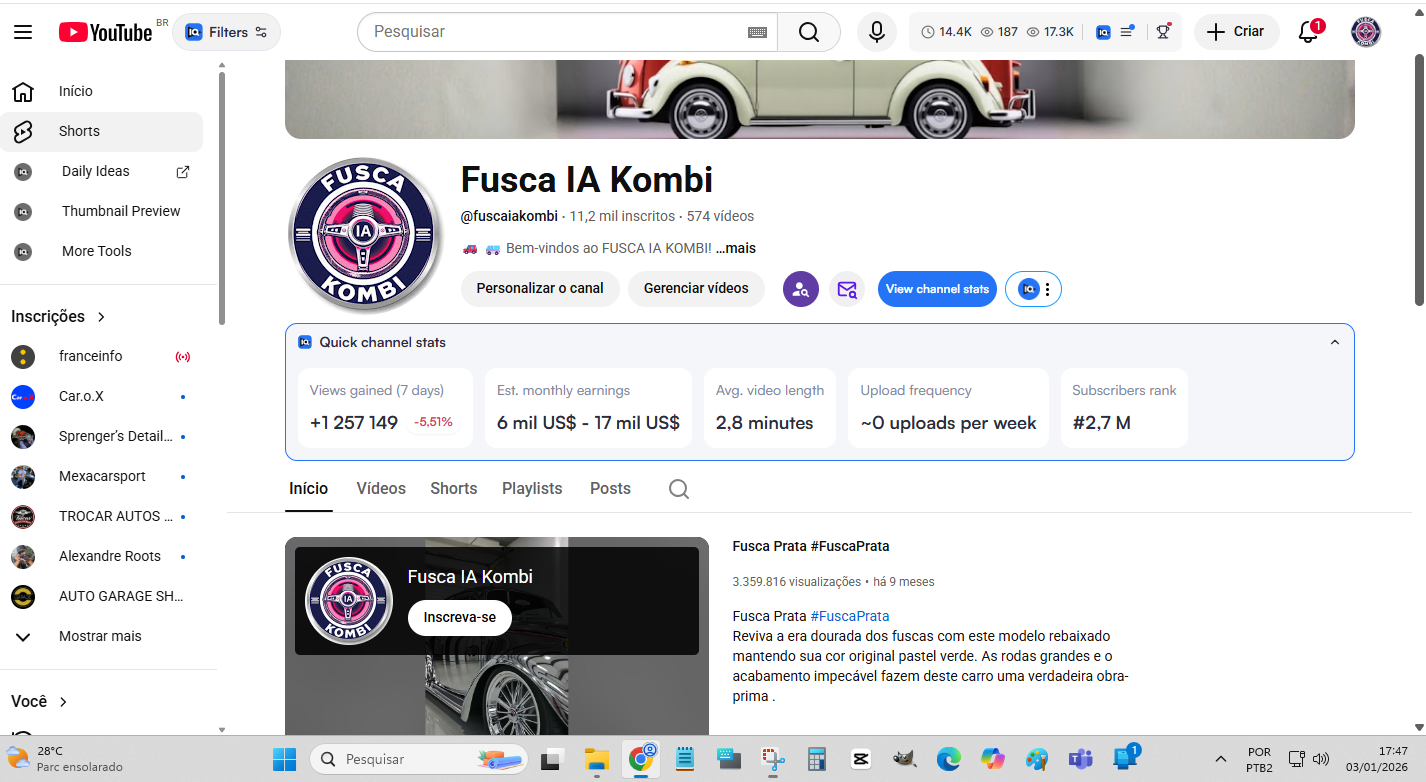The height and width of the screenshot is (782, 1426).
Task: Collapse the Quick channel stats panel
Action: coord(1334,342)
